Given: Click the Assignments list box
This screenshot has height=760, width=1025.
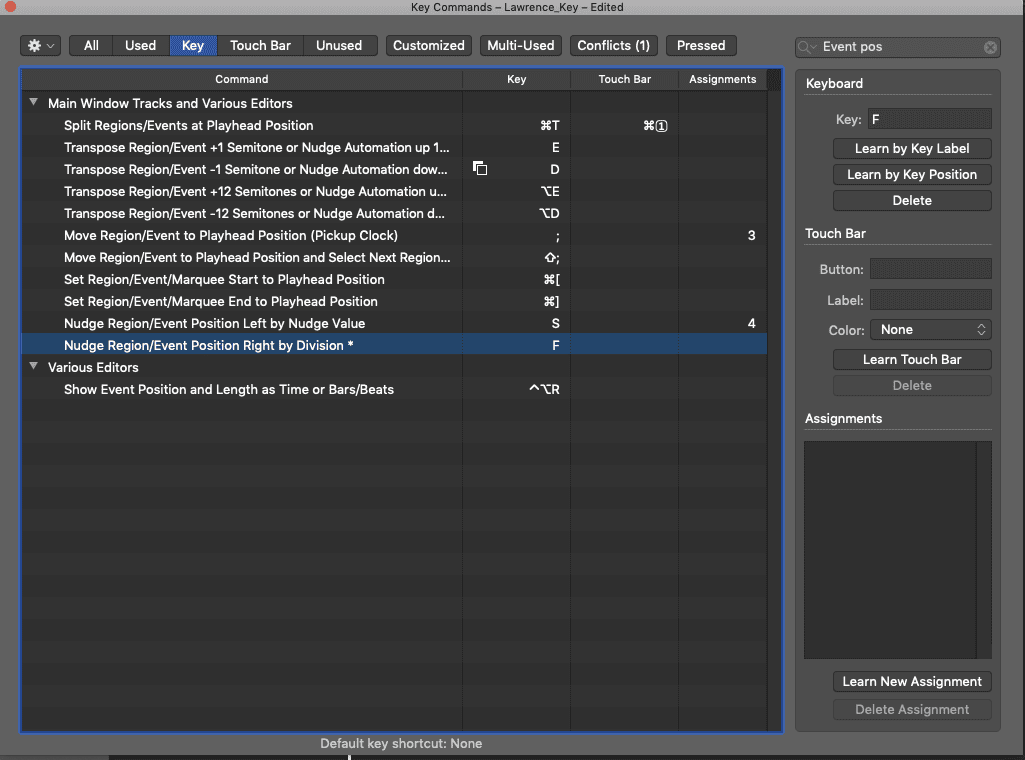Looking at the screenshot, I should pos(898,550).
